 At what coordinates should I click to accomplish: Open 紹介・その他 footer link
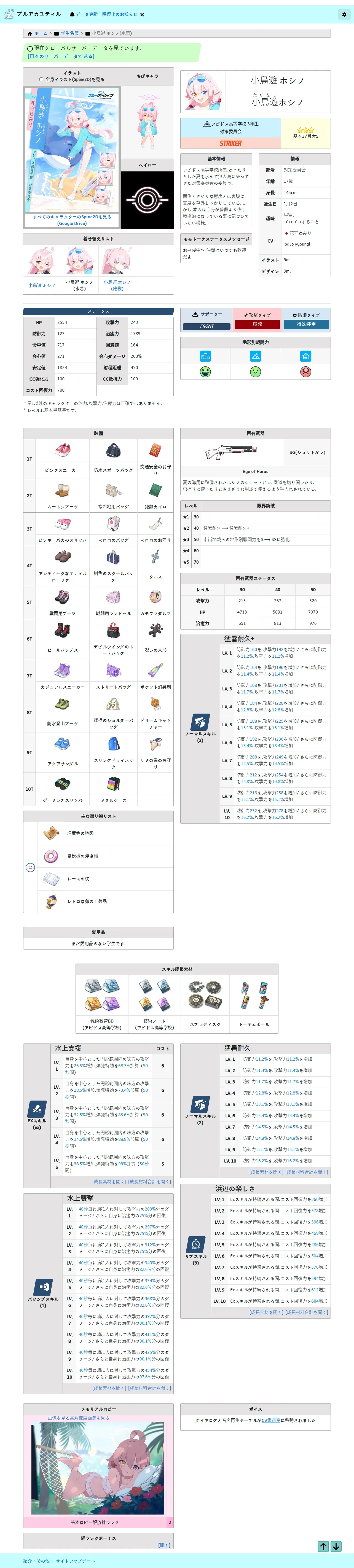pyautogui.click(x=37, y=1561)
